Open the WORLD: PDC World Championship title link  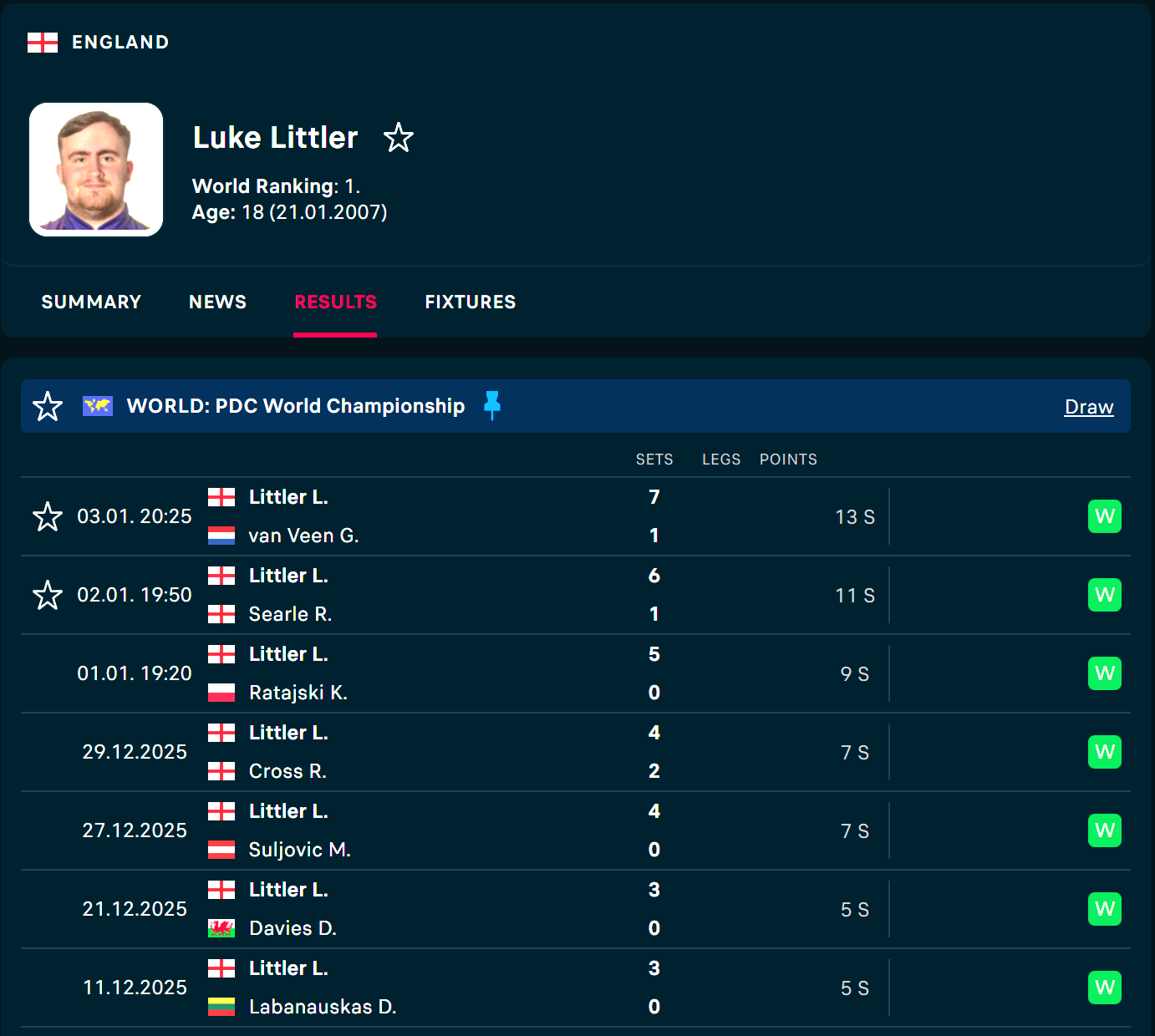pyautogui.click(x=296, y=406)
